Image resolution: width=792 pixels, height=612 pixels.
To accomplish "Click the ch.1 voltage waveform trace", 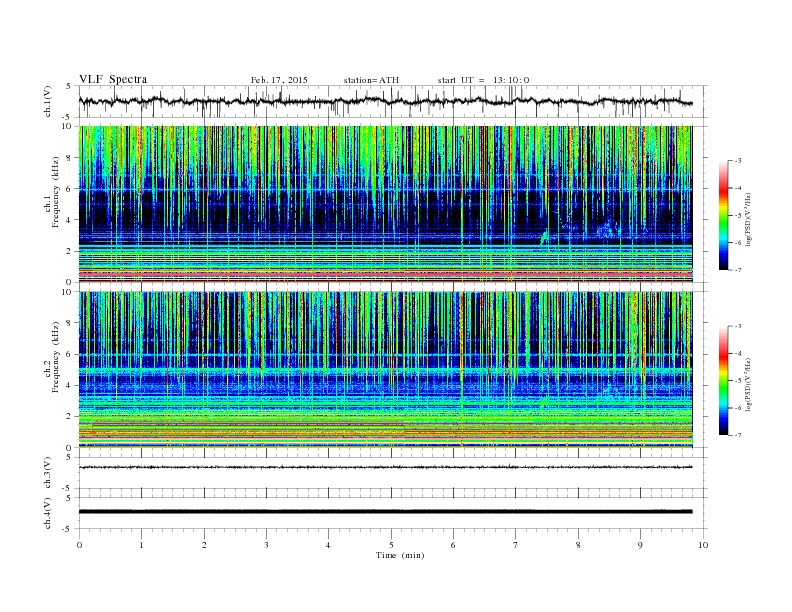I will (x=385, y=101).
